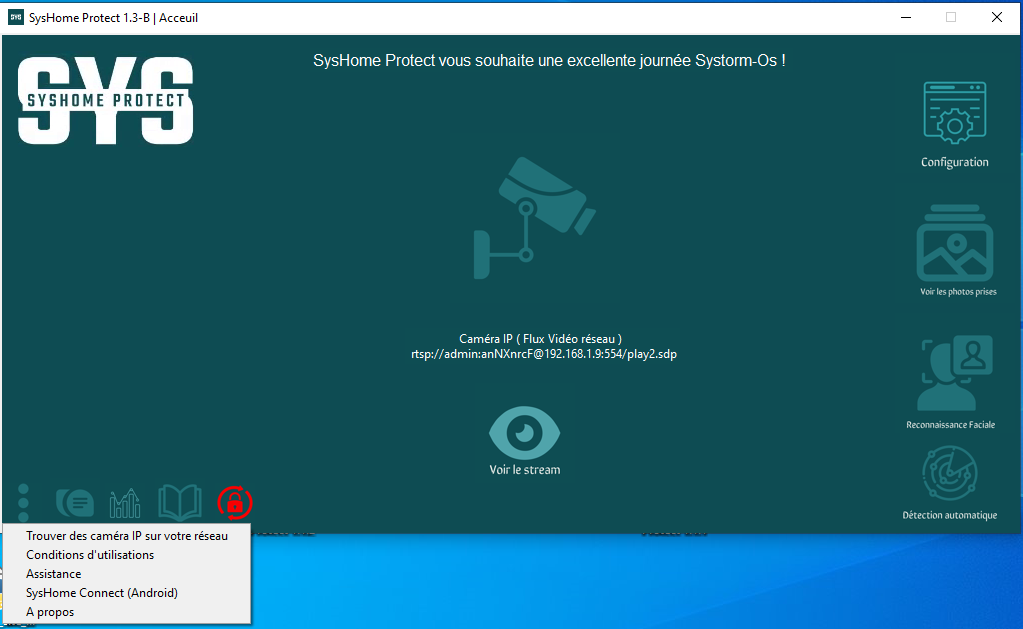Click the SYS title bar app icon
Image resolution: width=1023 pixels, height=629 pixels.
coord(16,18)
